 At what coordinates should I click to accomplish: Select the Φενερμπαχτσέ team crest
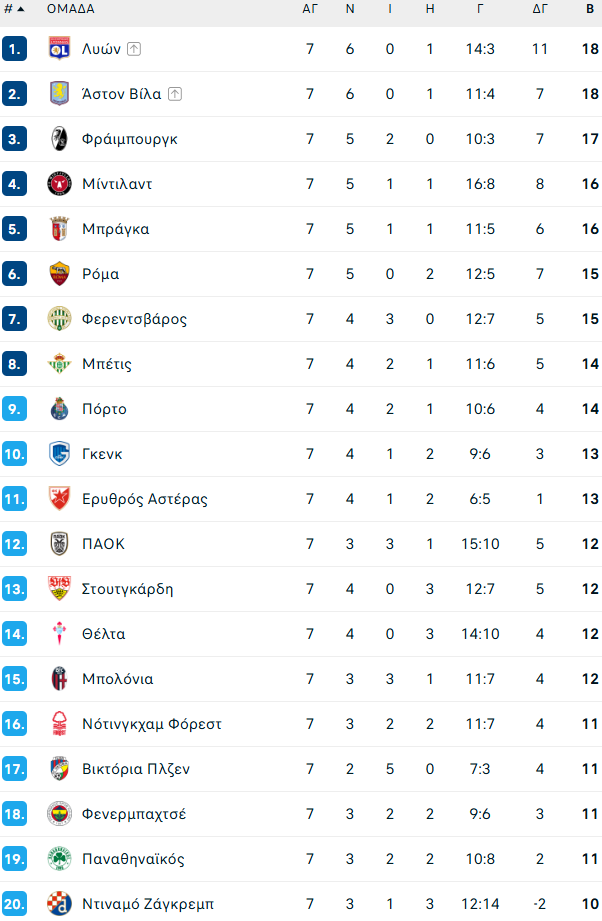[57, 813]
